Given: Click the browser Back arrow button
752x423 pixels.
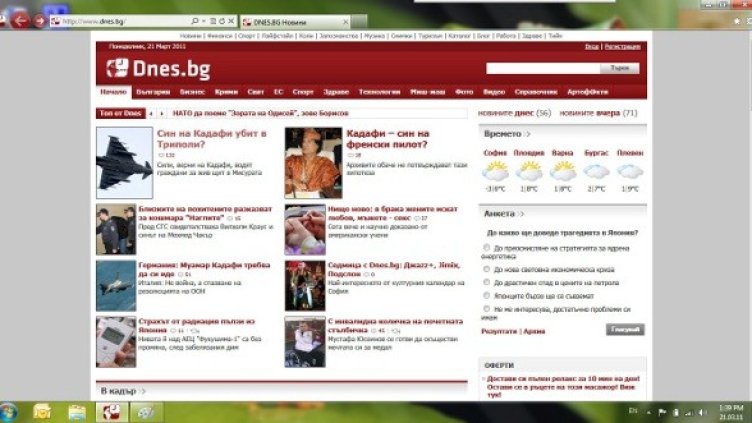Looking at the screenshot, I should click(19, 20).
